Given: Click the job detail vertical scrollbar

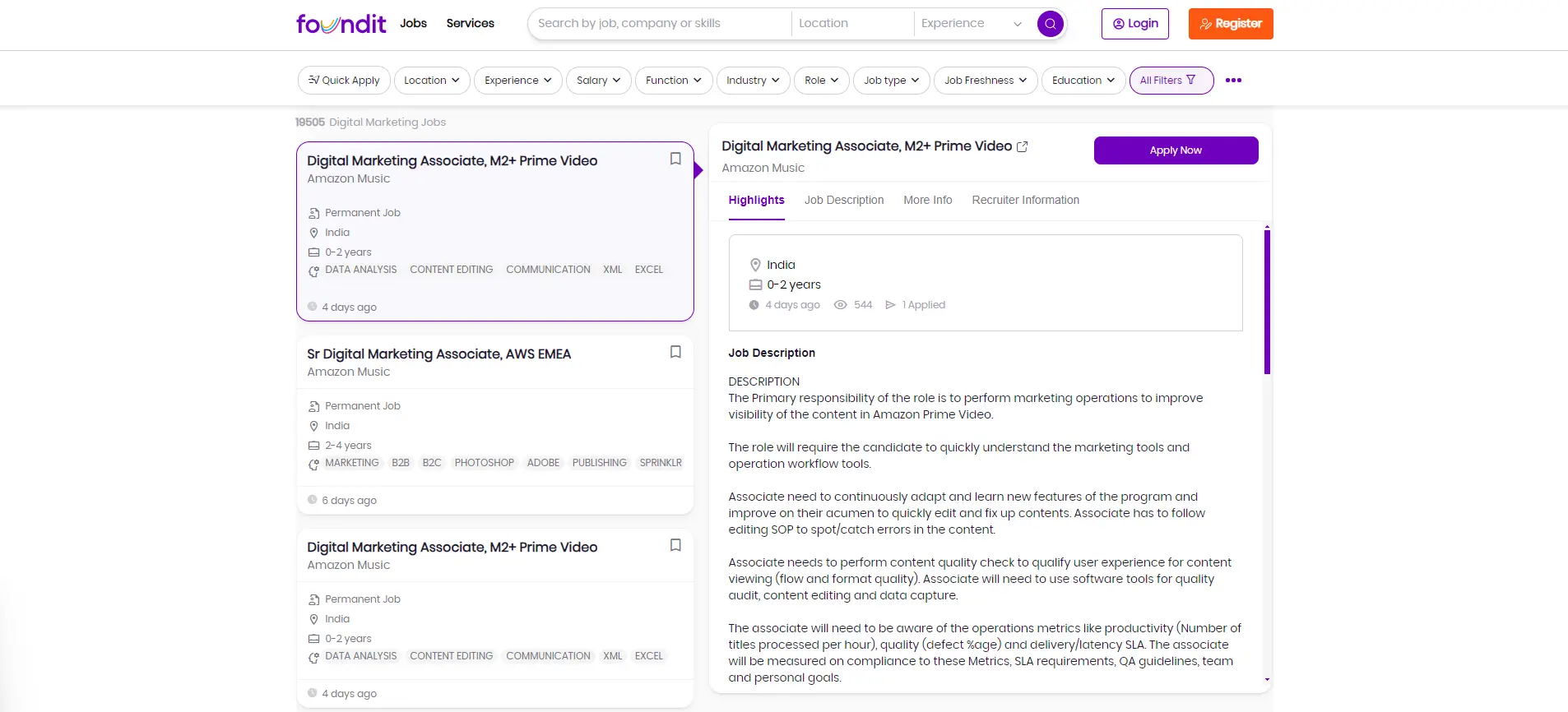Looking at the screenshot, I should point(1267,302).
